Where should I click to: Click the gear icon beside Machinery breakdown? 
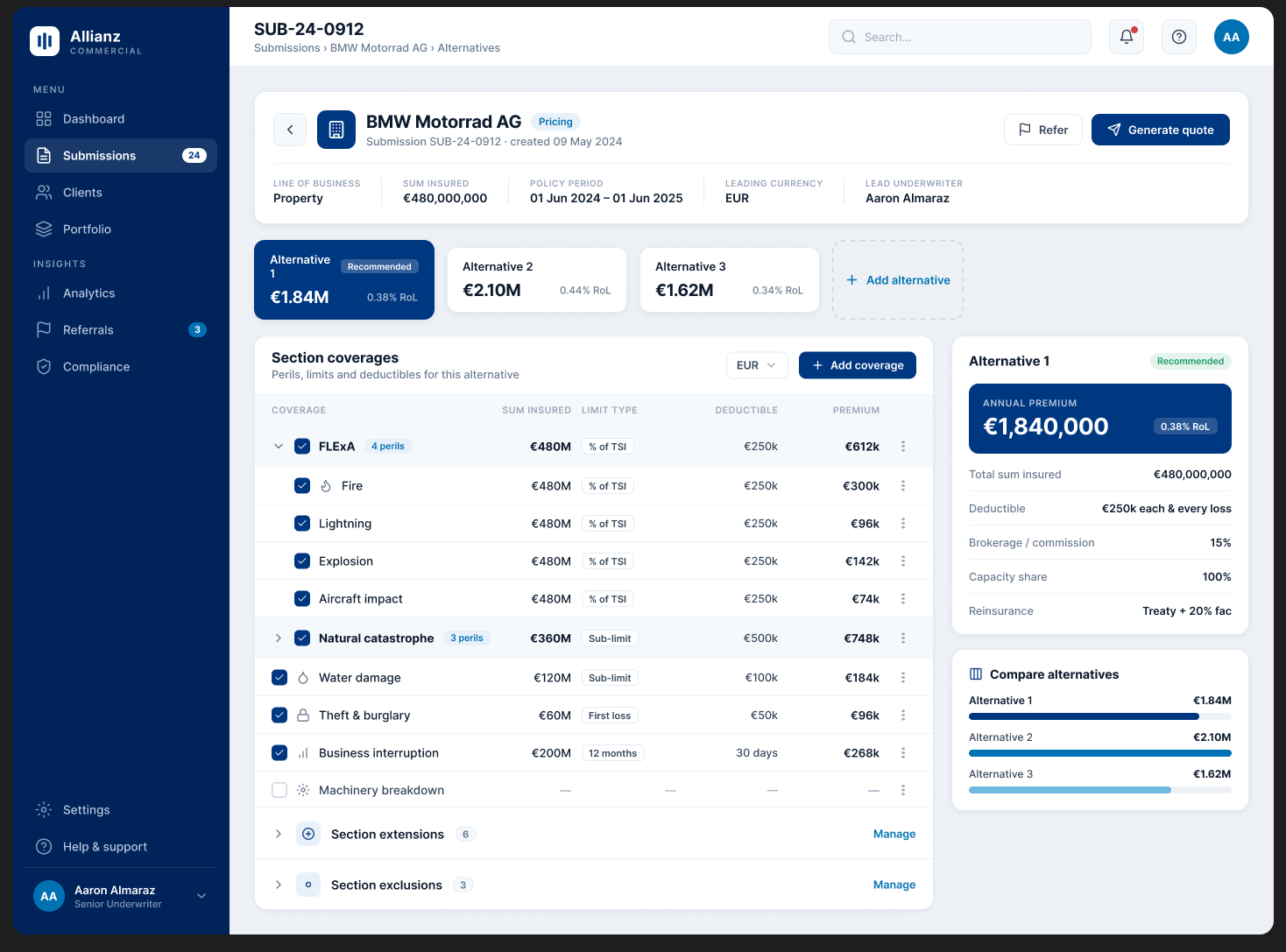303,790
